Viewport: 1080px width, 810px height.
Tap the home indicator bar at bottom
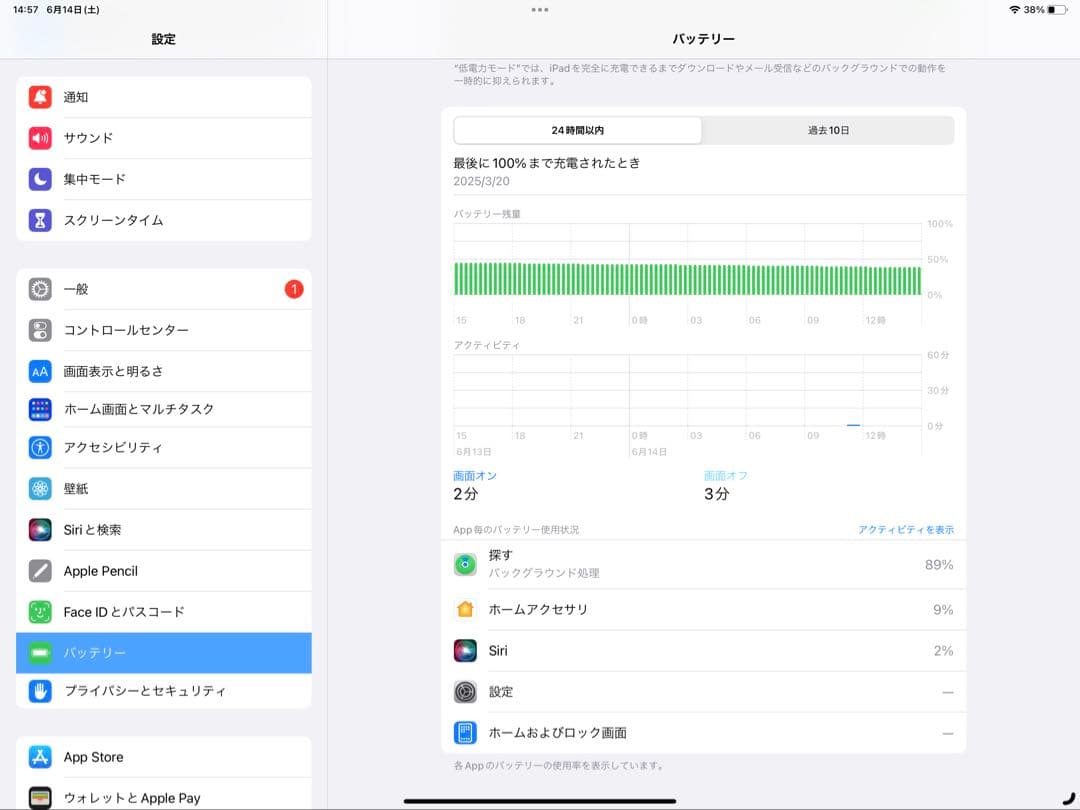click(x=540, y=801)
